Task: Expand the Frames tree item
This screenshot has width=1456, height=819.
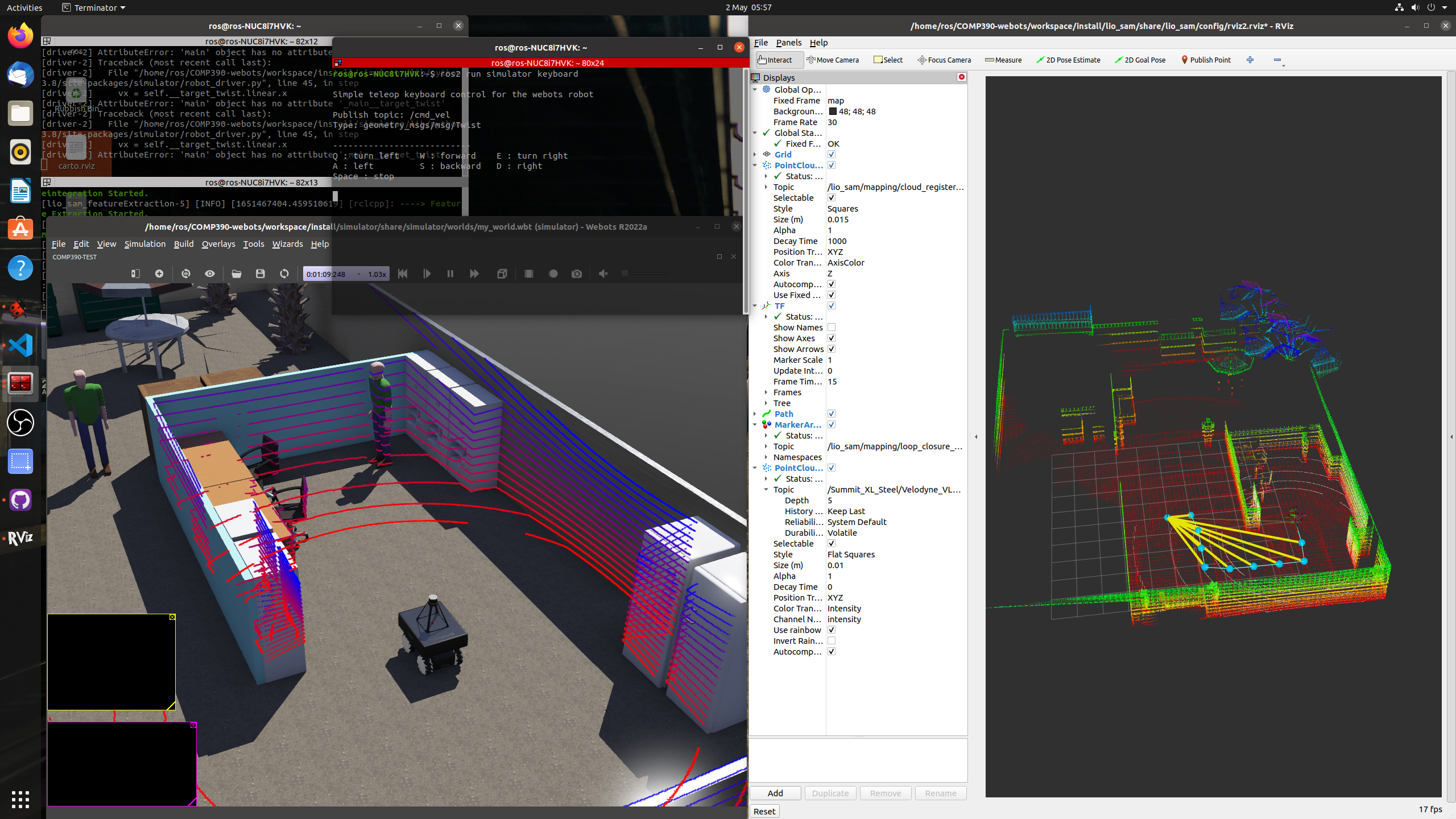Action: click(x=766, y=392)
